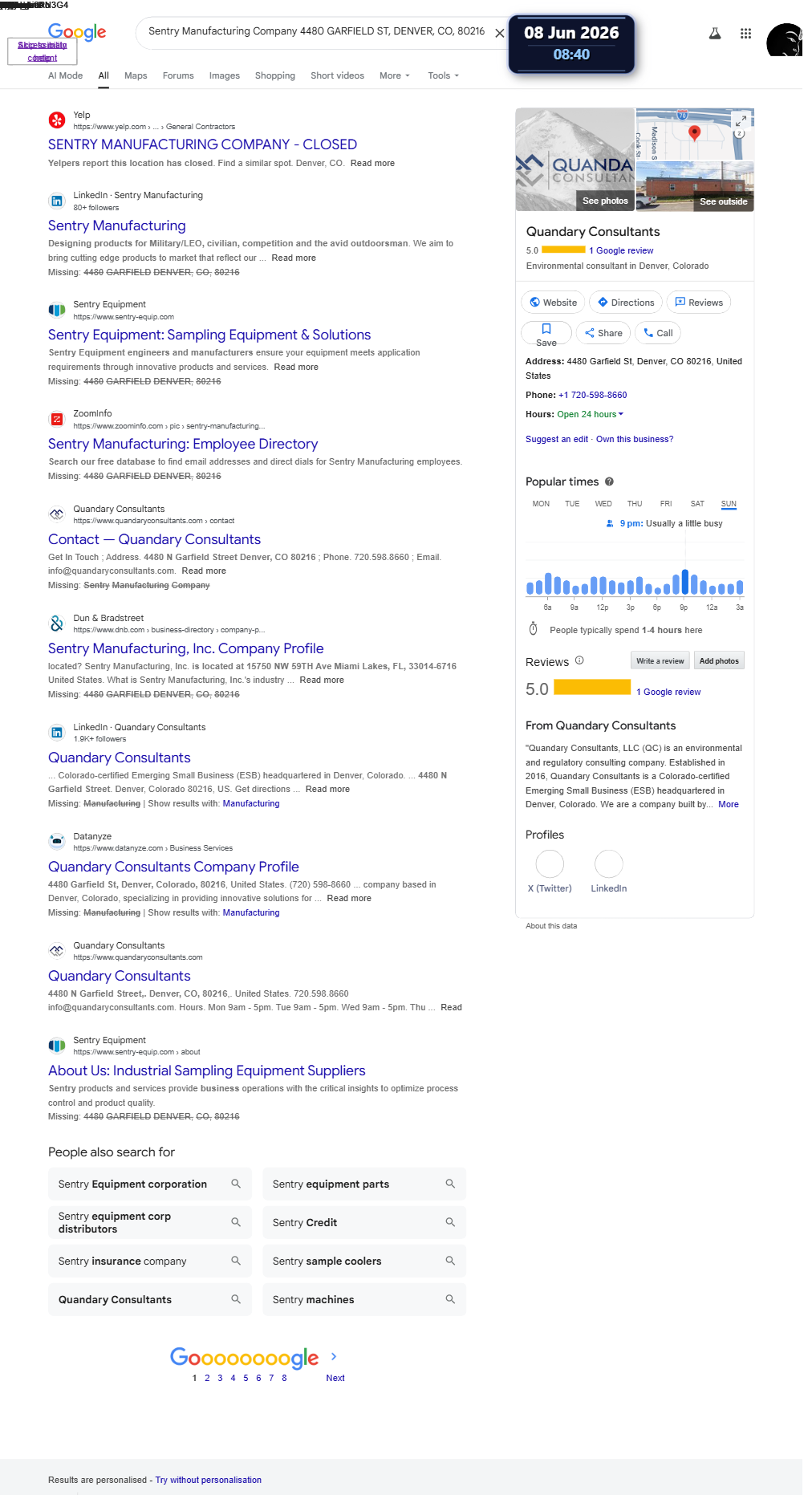The height and width of the screenshot is (1495, 812).
Task: Search Sentry machines via magnifier icon
Action: [x=450, y=1299]
